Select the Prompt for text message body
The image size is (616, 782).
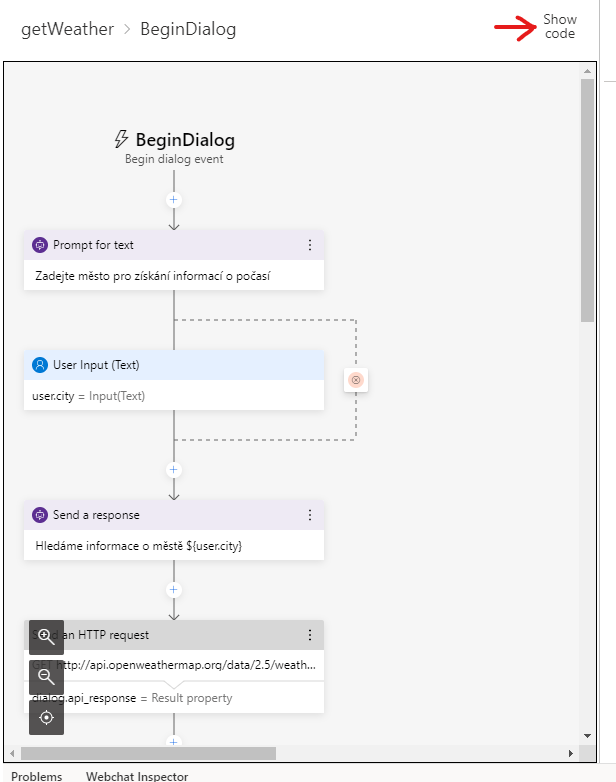tap(174, 275)
